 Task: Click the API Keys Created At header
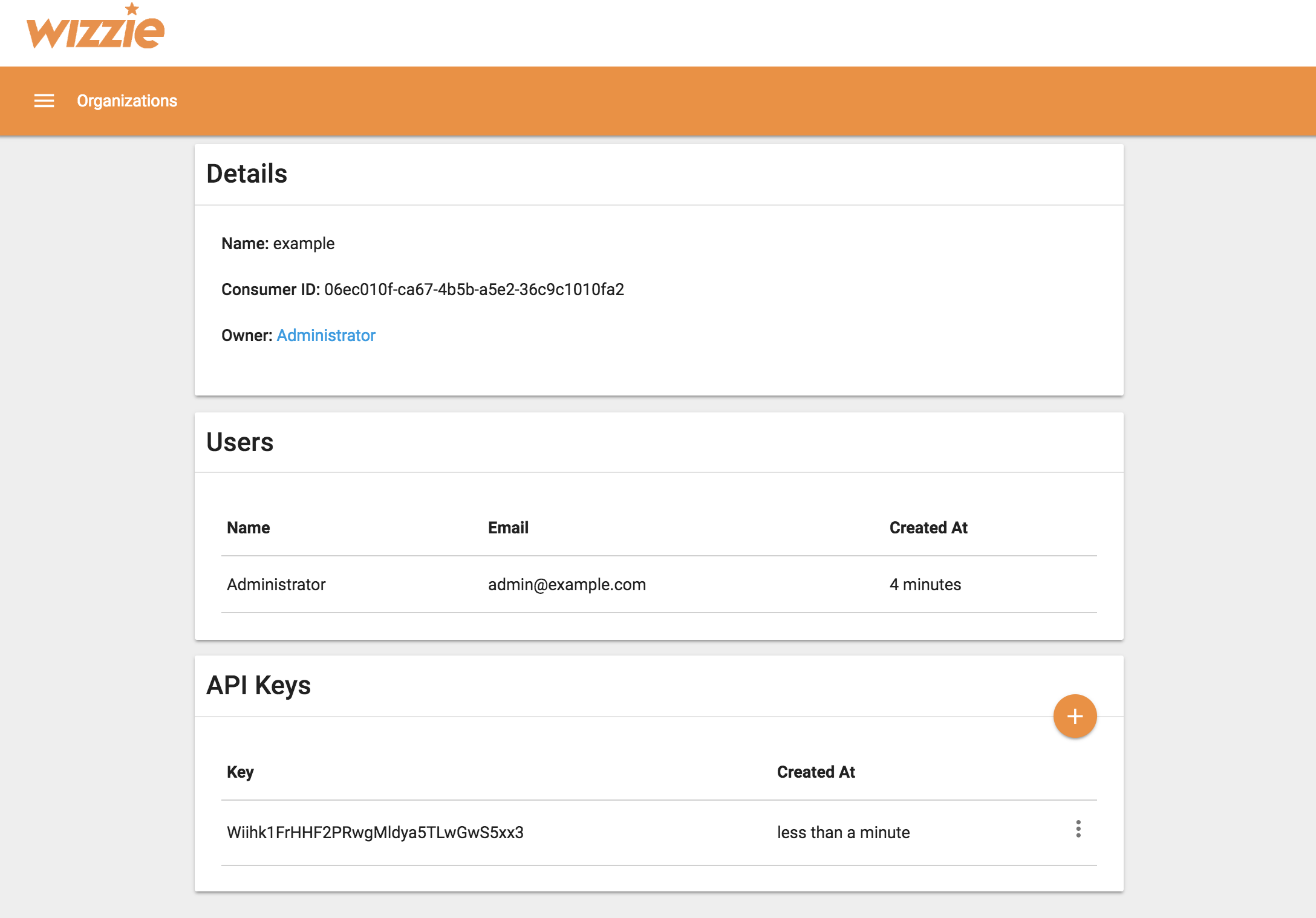pyautogui.click(x=816, y=772)
